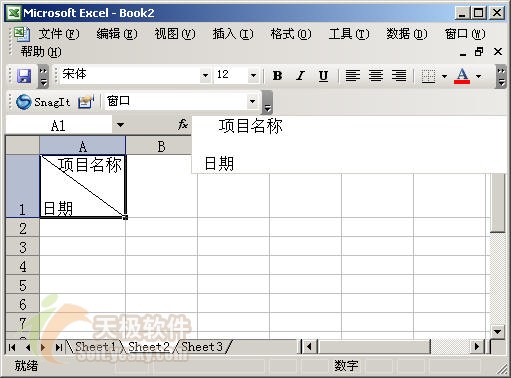Open the 编辑(E) menu

(x=117, y=34)
